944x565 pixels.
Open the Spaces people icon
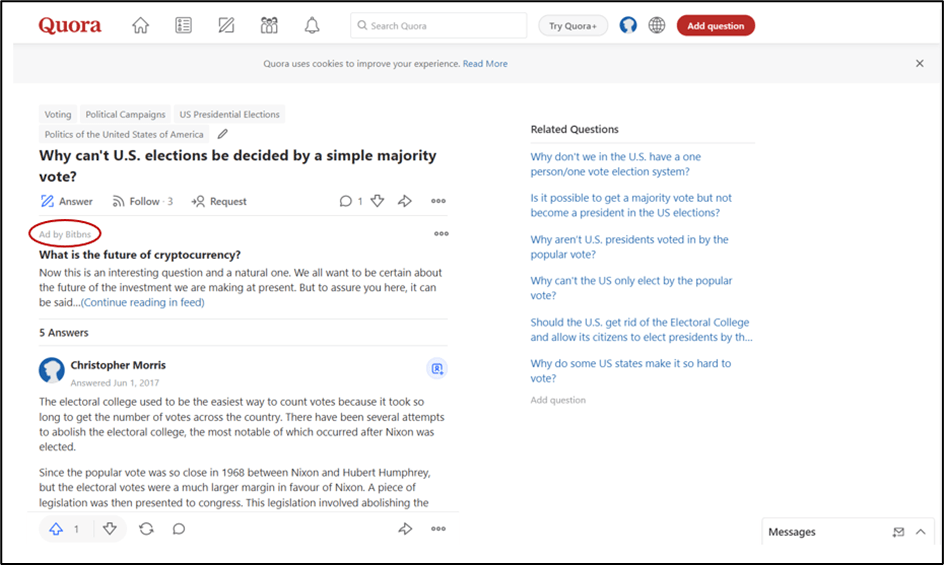pyautogui.click(x=269, y=25)
